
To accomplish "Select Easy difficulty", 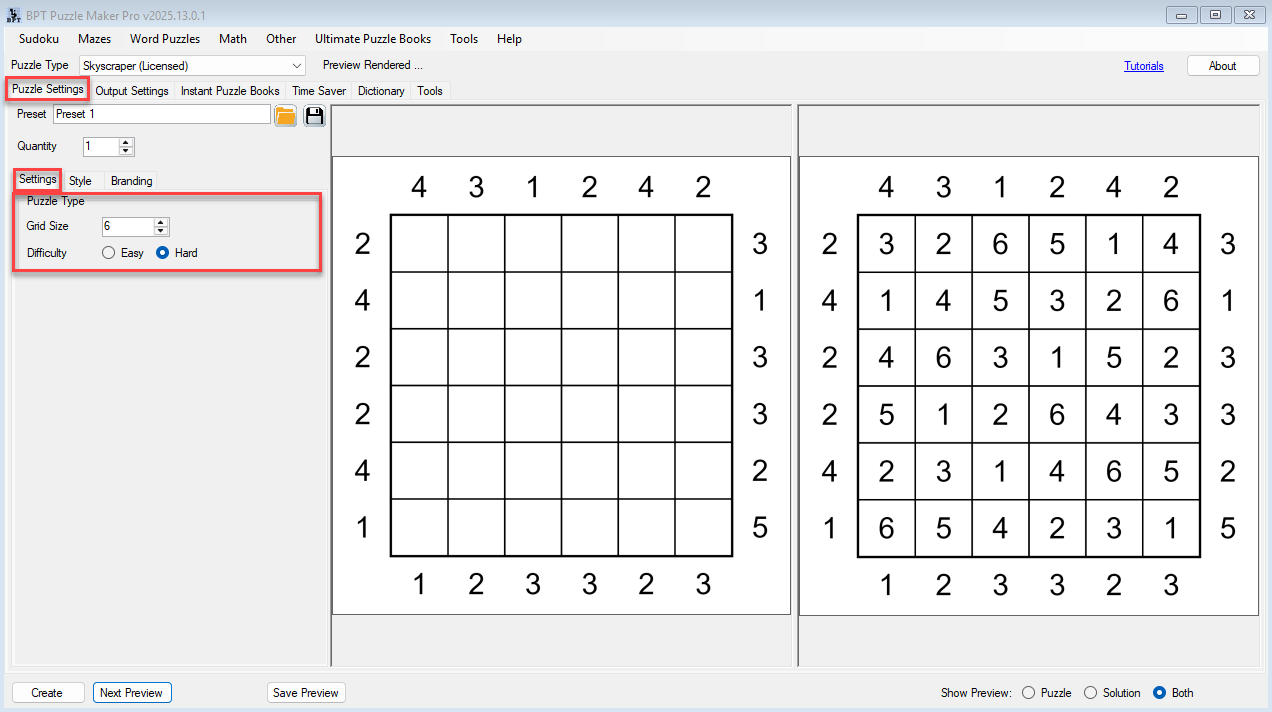I will [x=123, y=253].
